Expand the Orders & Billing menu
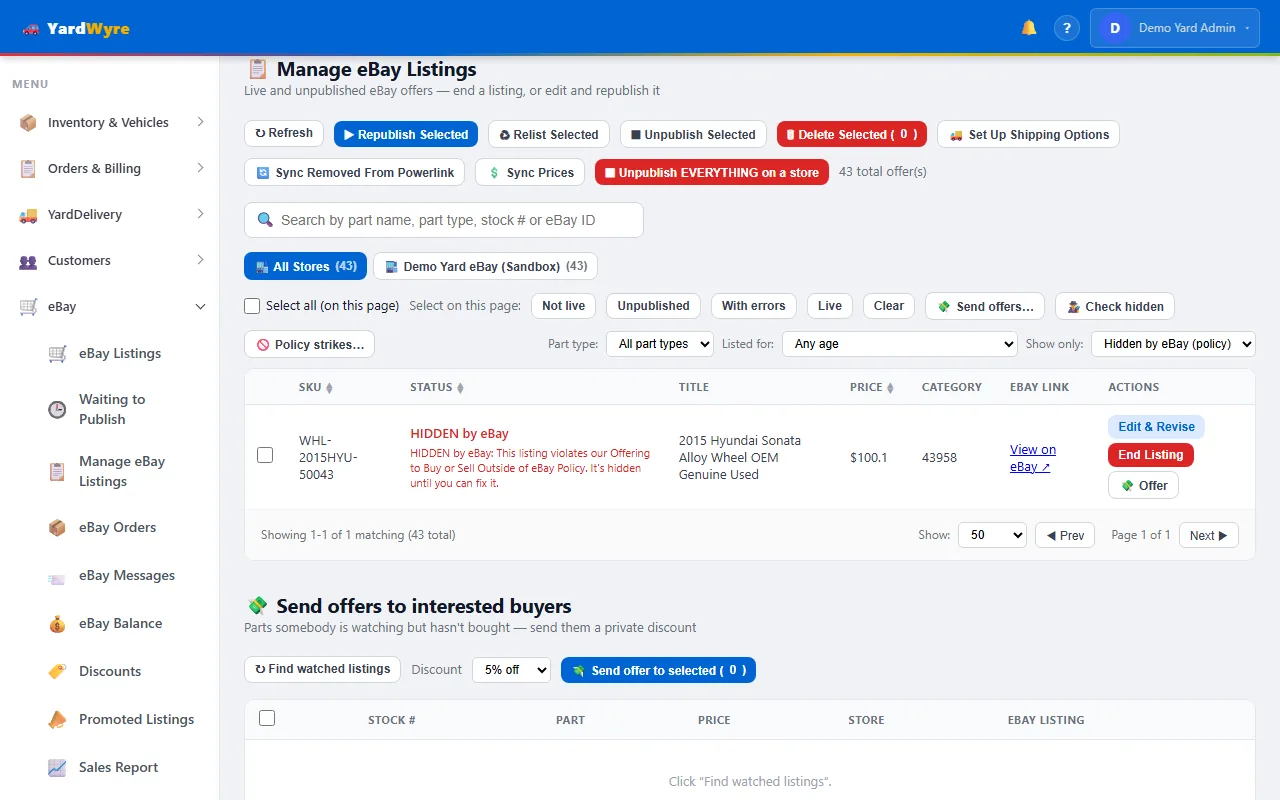The width and height of the screenshot is (1280, 800). tap(200, 168)
